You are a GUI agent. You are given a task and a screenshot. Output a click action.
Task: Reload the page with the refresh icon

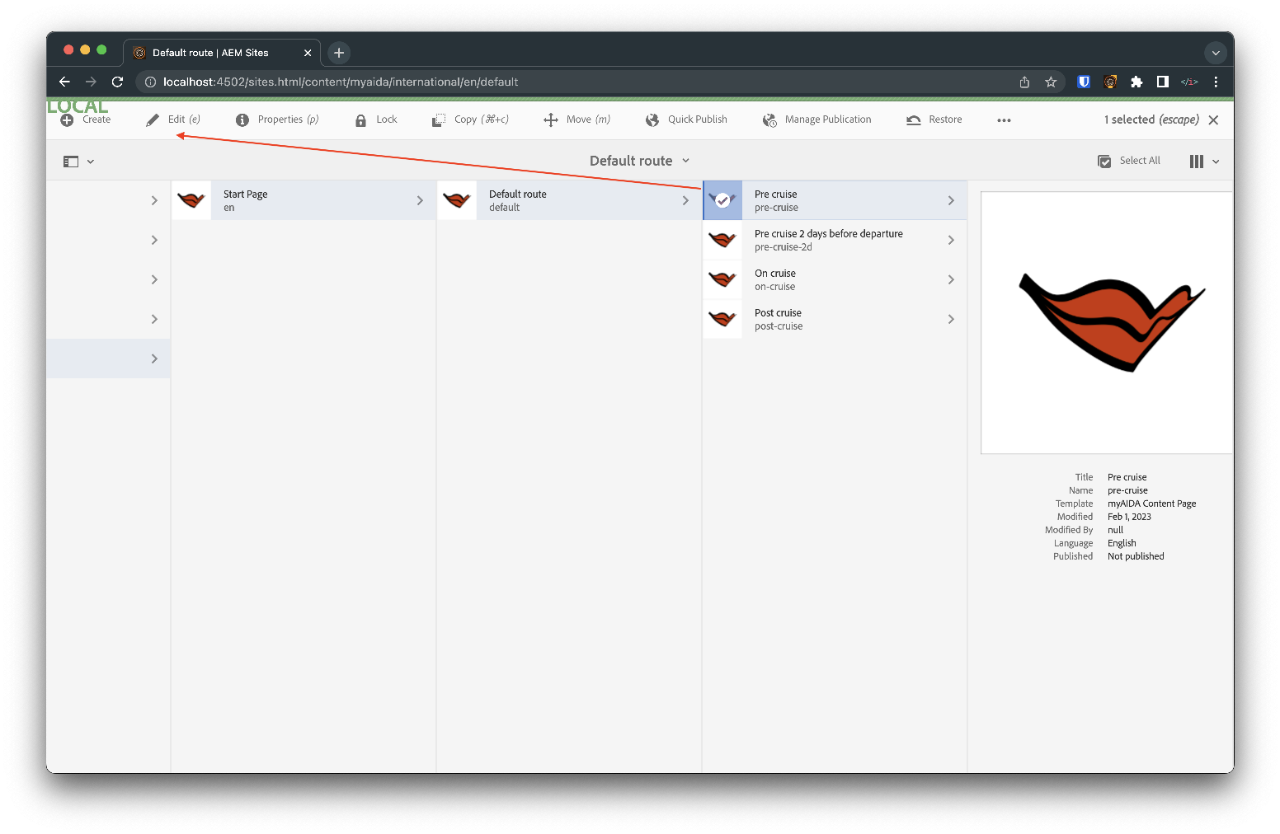[117, 82]
